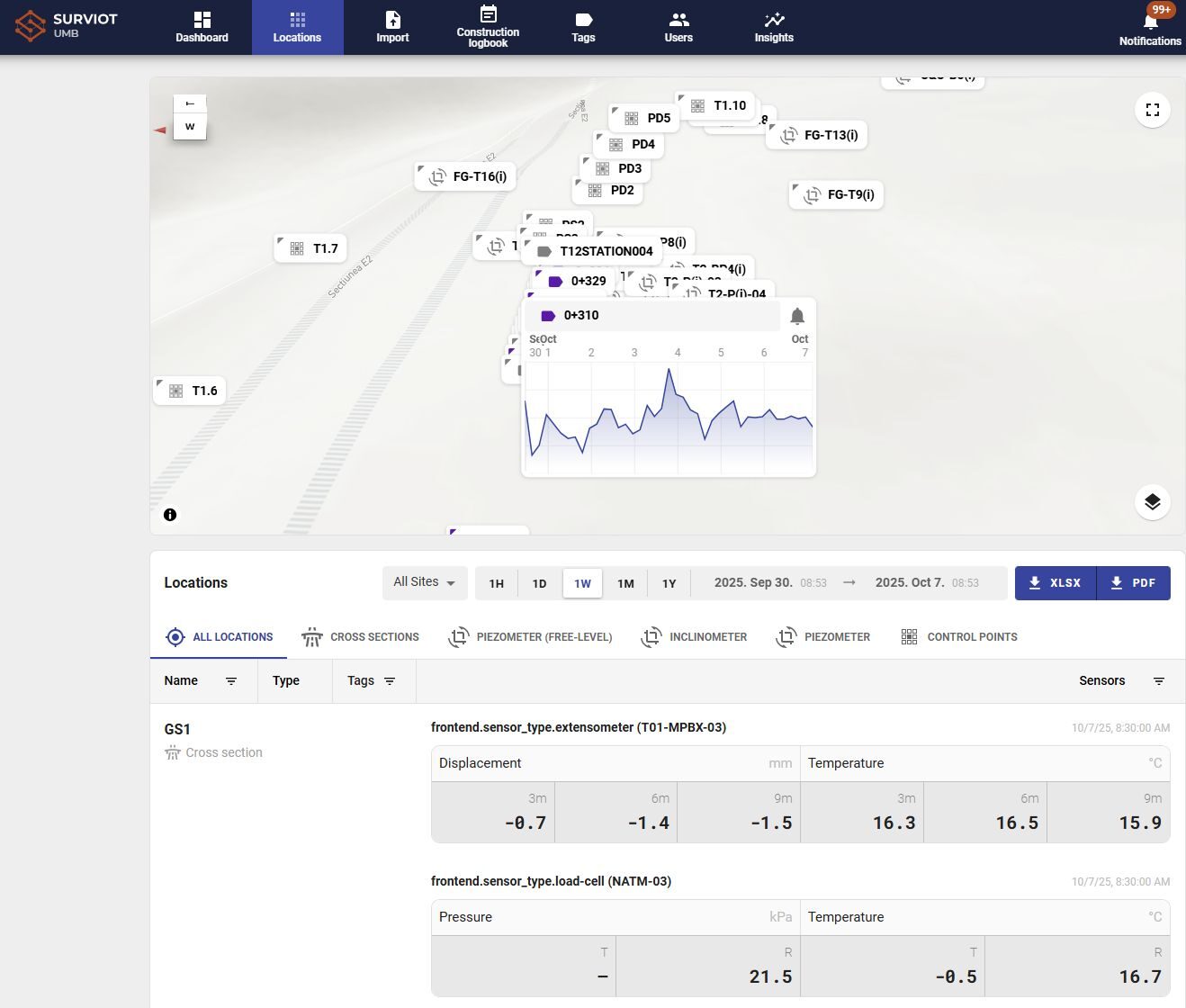This screenshot has width=1186, height=1008.
Task: Select the T1.7 control point marker
Action: (x=310, y=248)
